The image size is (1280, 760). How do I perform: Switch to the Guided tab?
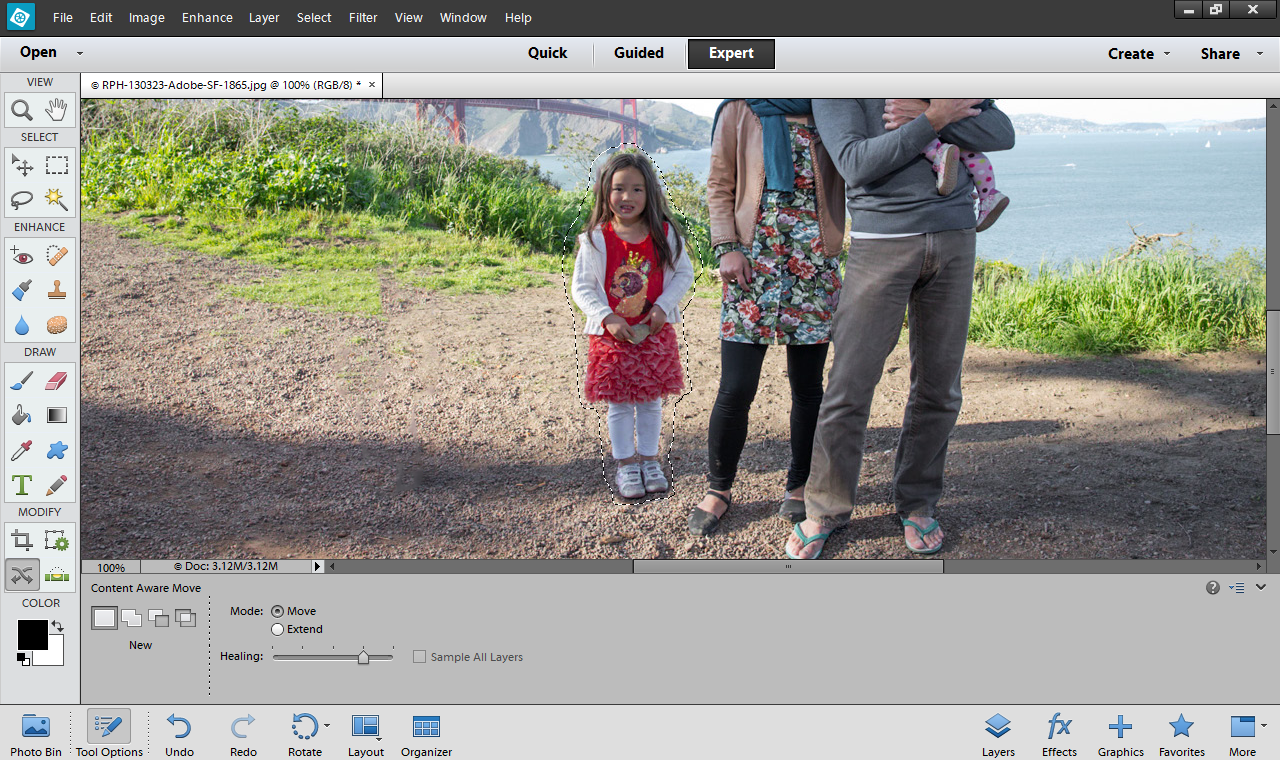tap(639, 53)
